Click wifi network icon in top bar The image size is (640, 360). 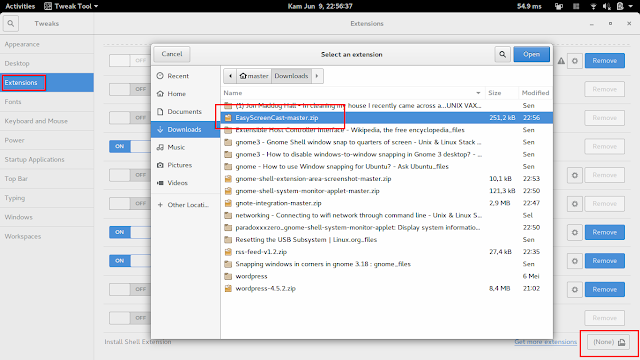coord(593,6)
